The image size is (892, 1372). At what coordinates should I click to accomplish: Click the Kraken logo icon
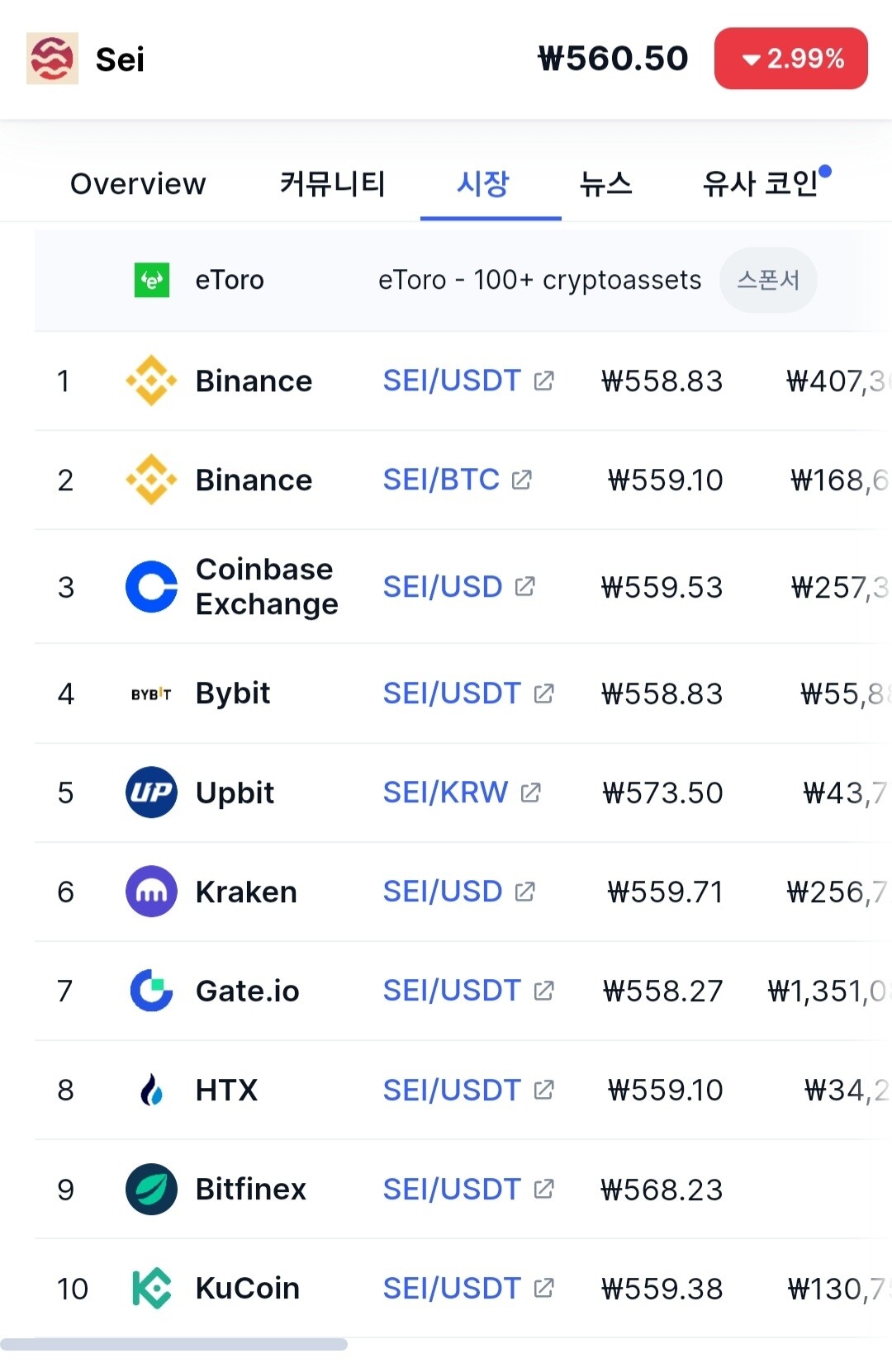(x=151, y=892)
